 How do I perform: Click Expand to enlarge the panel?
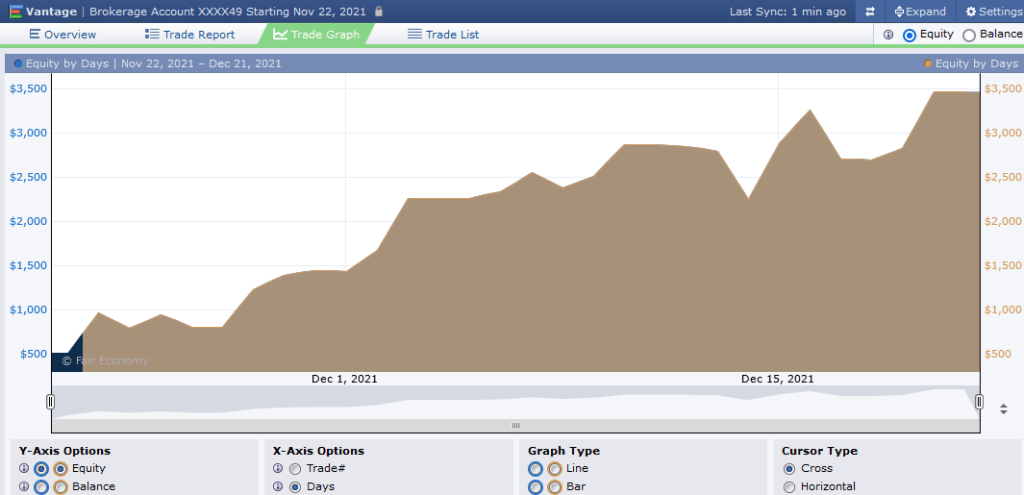919,12
